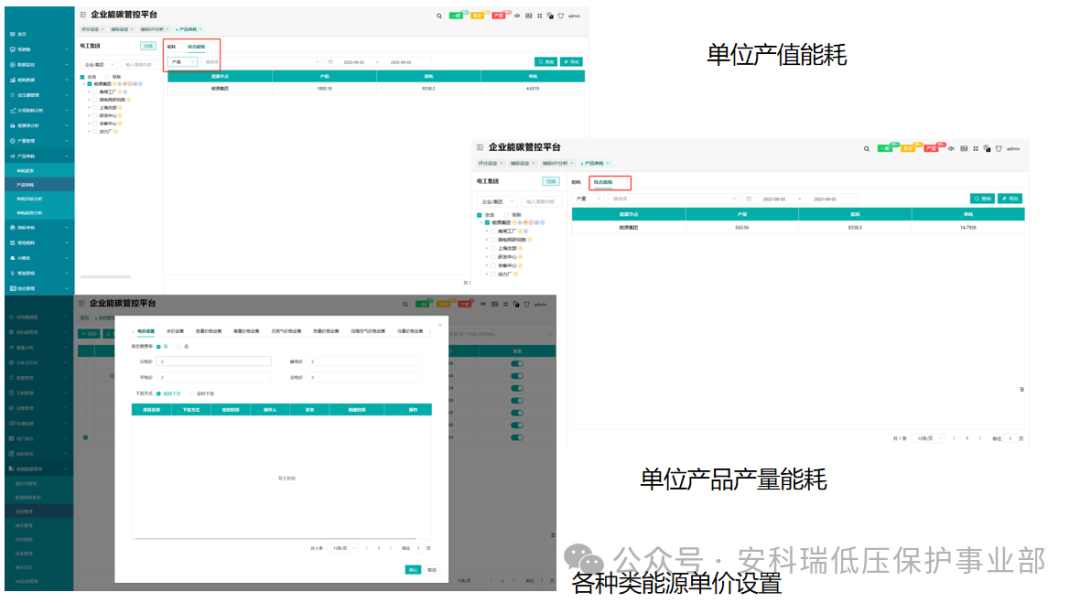Open 水价设置 tab in price dialog
This screenshot has height=603, width=1080.
175,331
